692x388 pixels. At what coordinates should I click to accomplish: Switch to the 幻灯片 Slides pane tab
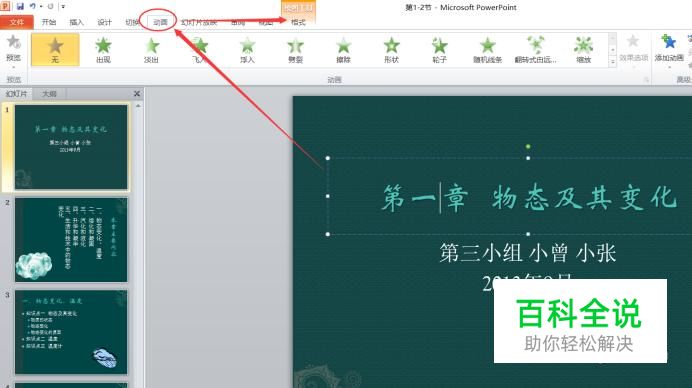pos(16,94)
